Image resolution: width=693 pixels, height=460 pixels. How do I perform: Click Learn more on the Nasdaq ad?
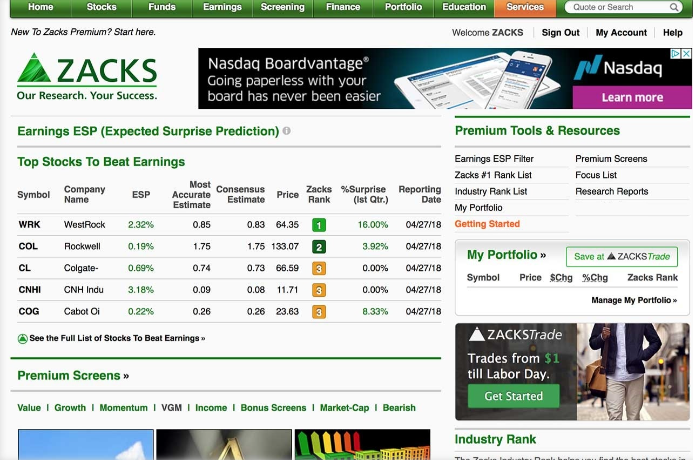pyautogui.click(x=632, y=97)
